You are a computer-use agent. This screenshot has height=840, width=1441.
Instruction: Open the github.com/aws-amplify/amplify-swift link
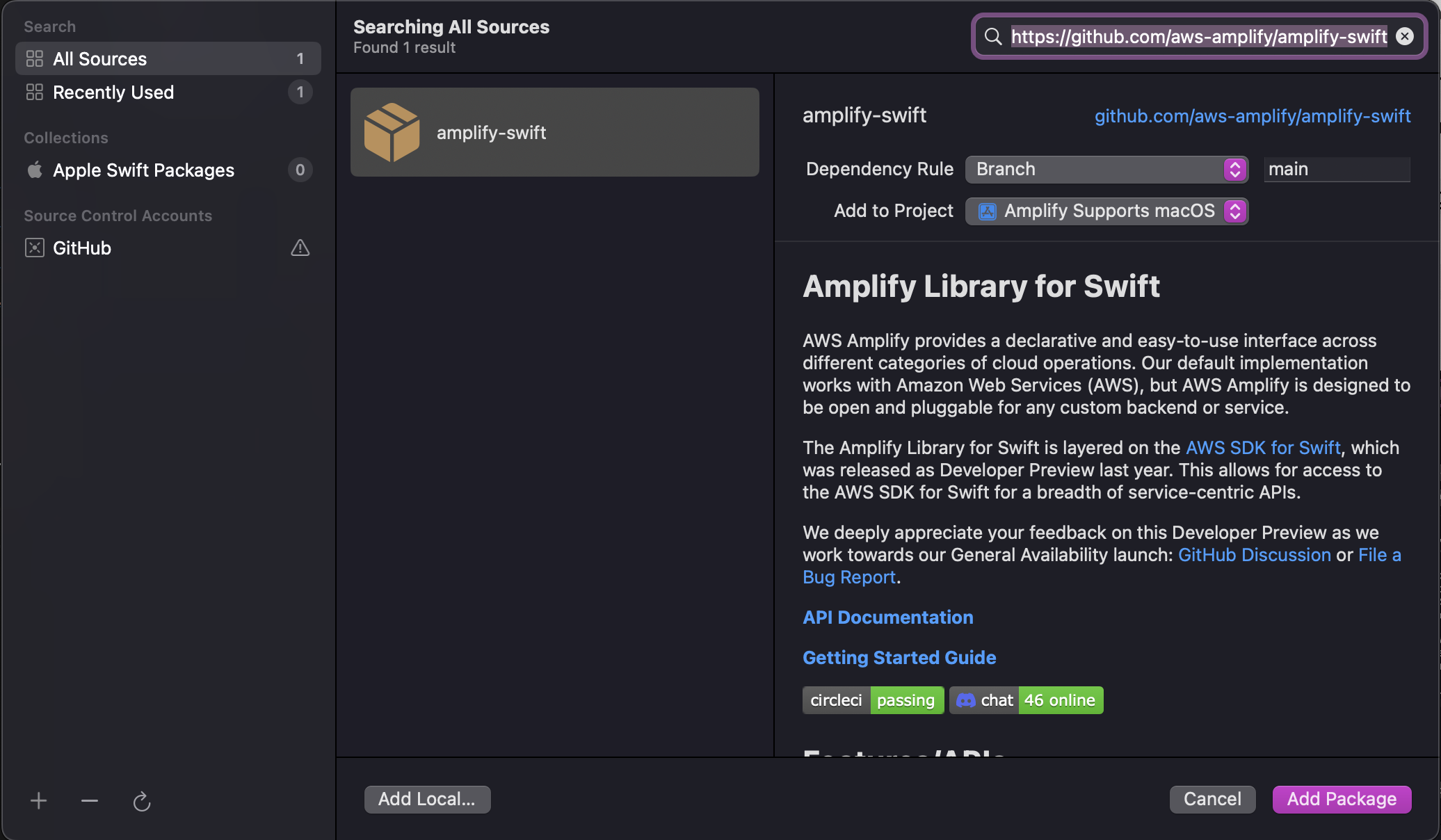click(1253, 116)
